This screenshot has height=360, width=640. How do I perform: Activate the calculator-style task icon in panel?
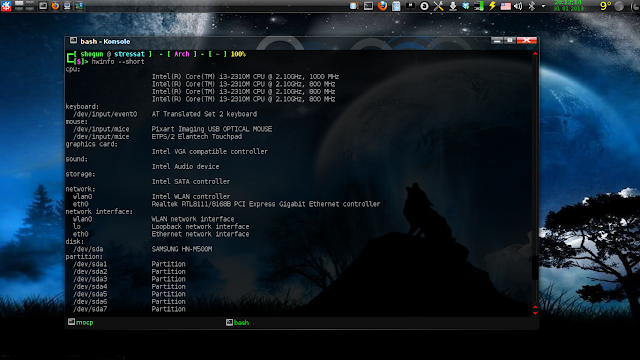[396, 6]
